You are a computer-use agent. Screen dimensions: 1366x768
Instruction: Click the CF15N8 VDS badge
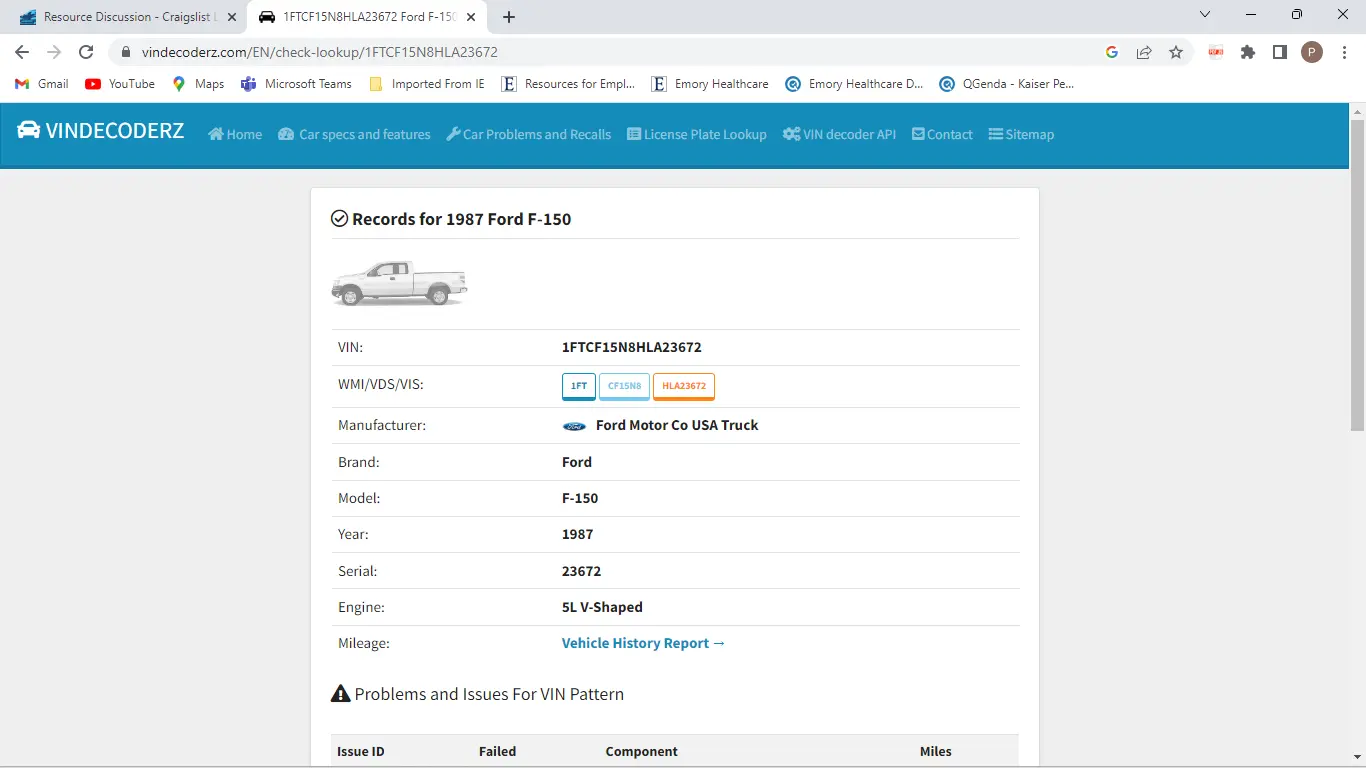coord(625,386)
